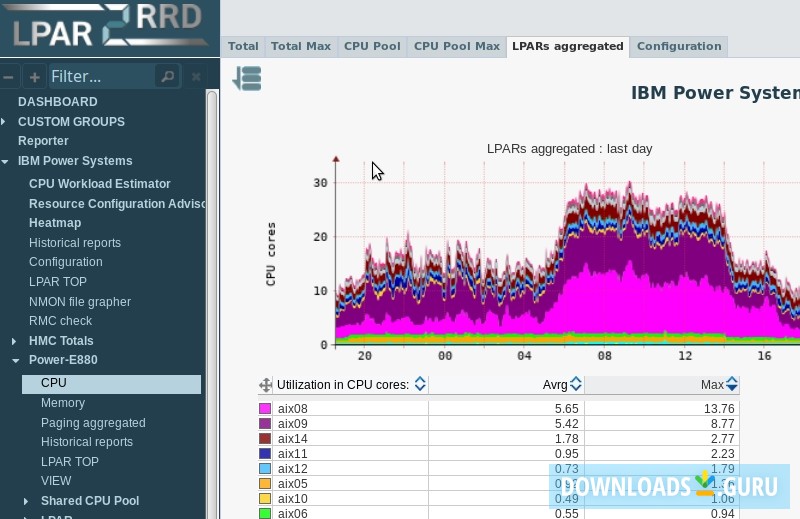Switch to the CPU Pool tab
The width and height of the screenshot is (800, 519).
click(x=372, y=46)
